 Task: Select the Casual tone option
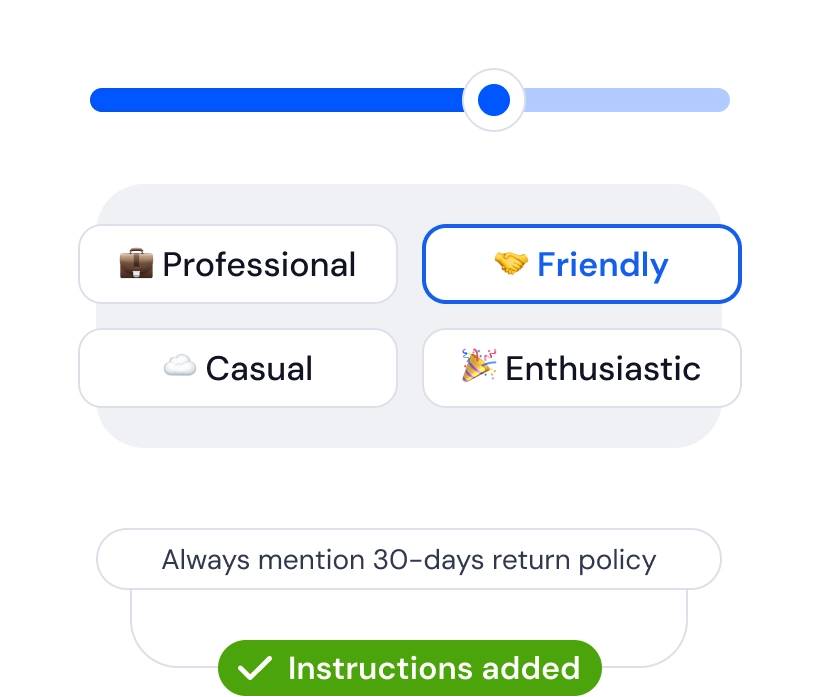coord(237,368)
